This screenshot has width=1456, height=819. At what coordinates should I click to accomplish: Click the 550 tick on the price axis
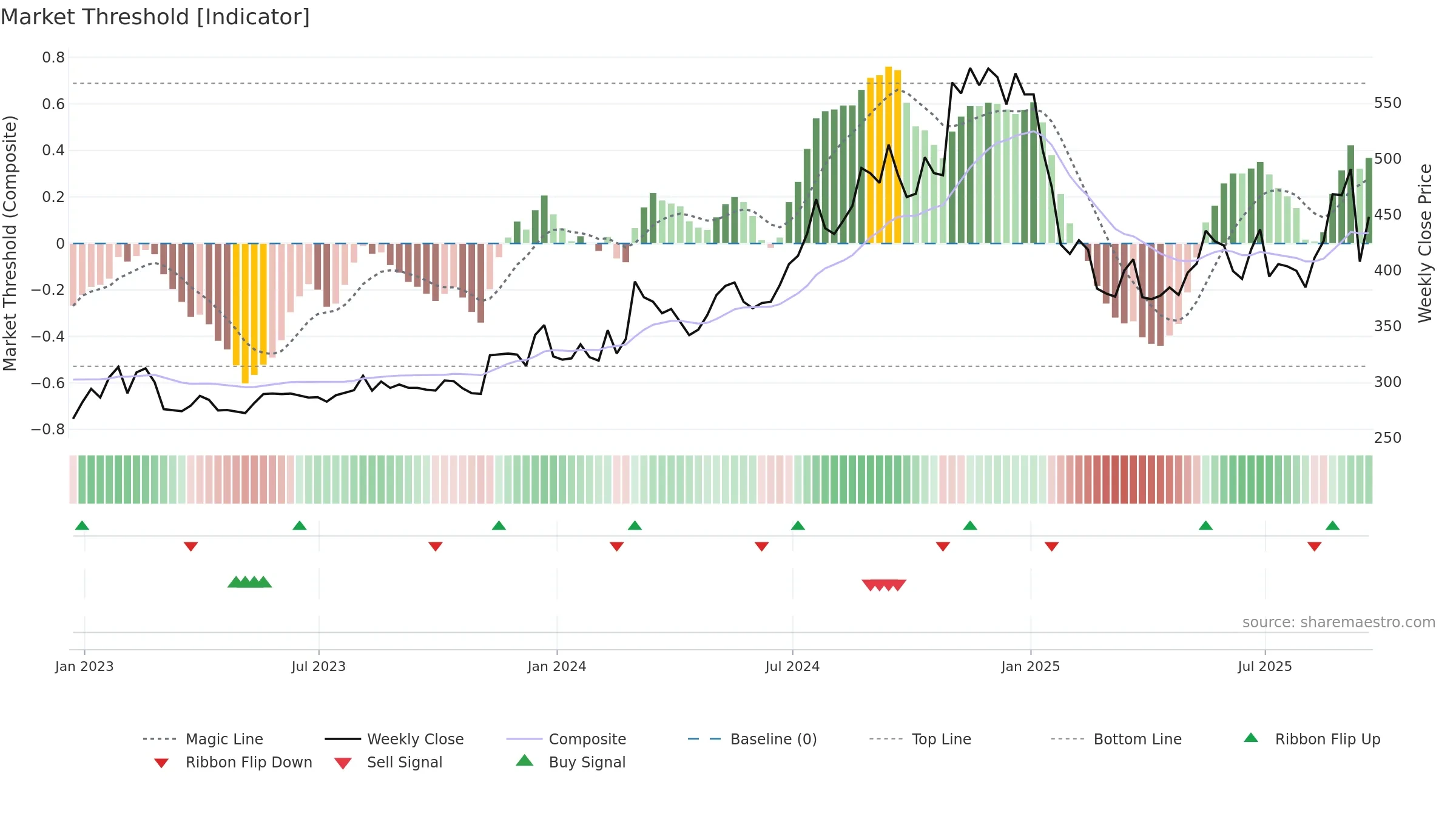1388,103
